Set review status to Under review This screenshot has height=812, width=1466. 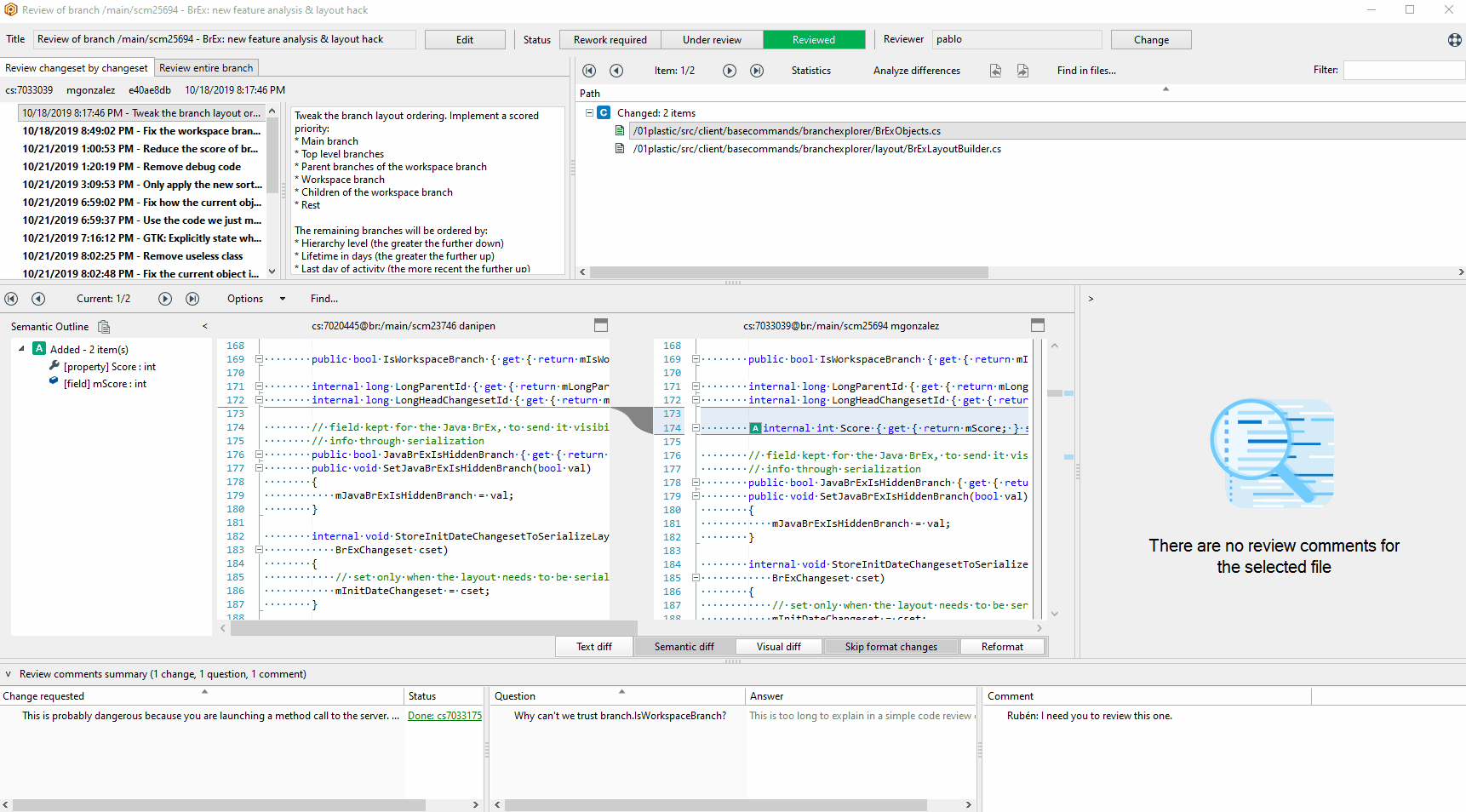pyautogui.click(x=712, y=39)
